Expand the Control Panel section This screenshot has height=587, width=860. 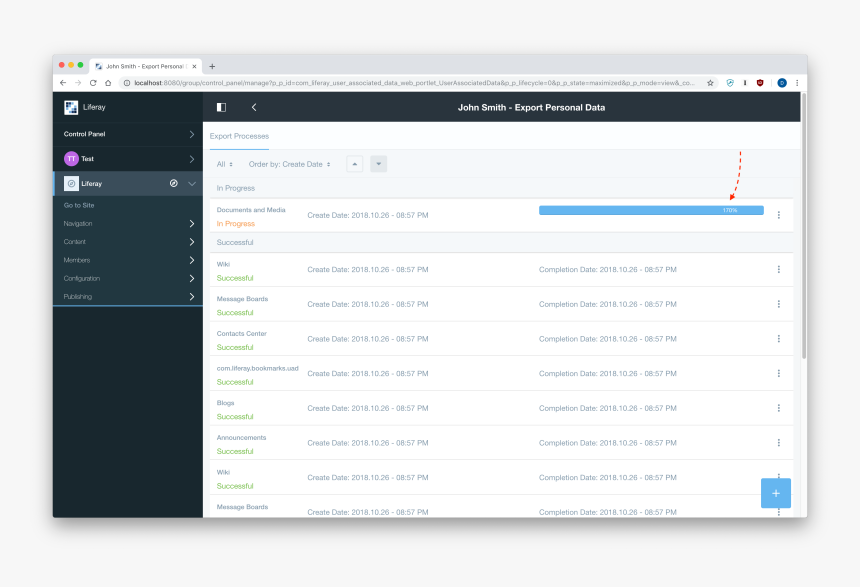click(129, 134)
